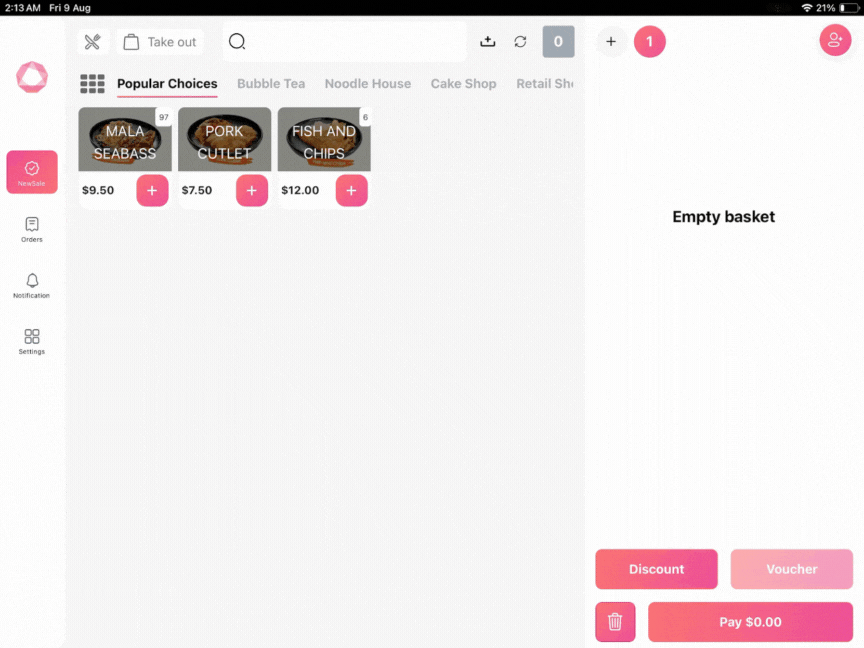Click the dine-in fork and knife icon
This screenshot has width=864, height=648.
93,42
